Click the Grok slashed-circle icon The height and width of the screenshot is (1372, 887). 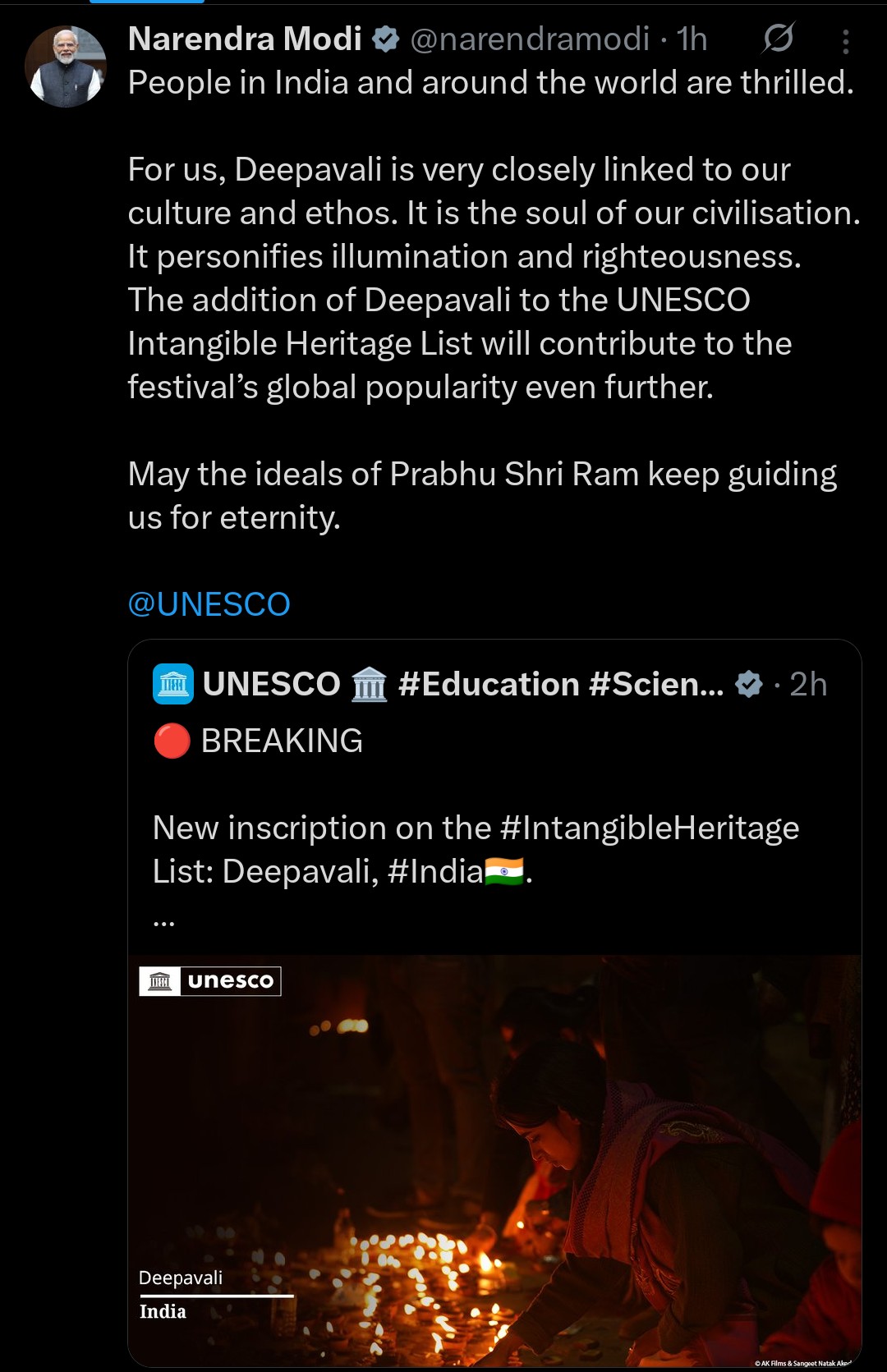778,38
